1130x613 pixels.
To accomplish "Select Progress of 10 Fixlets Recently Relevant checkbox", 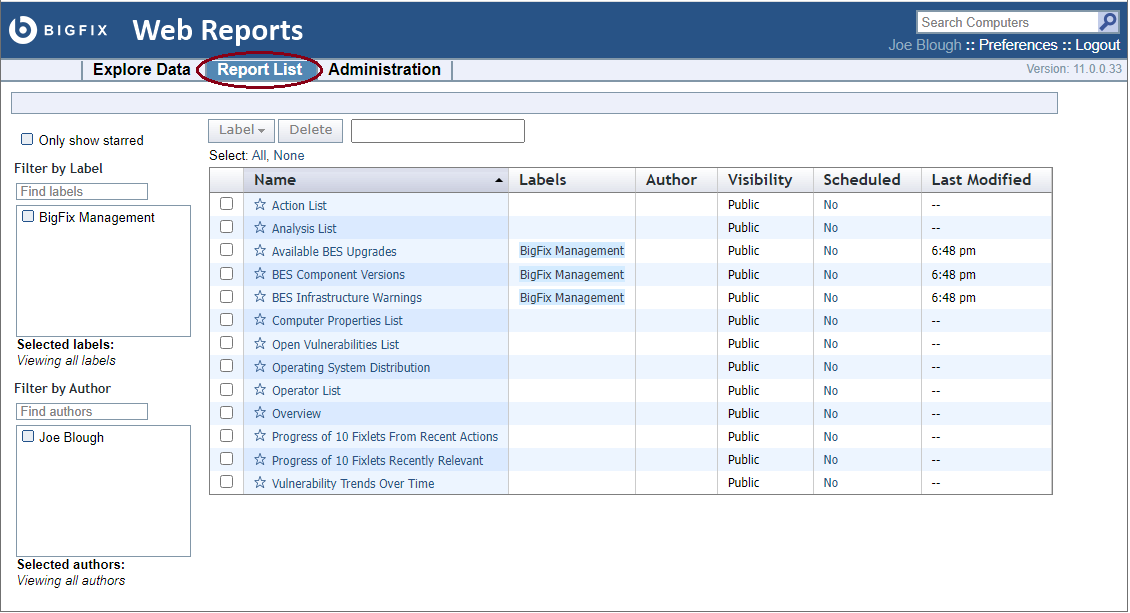I will 226,459.
